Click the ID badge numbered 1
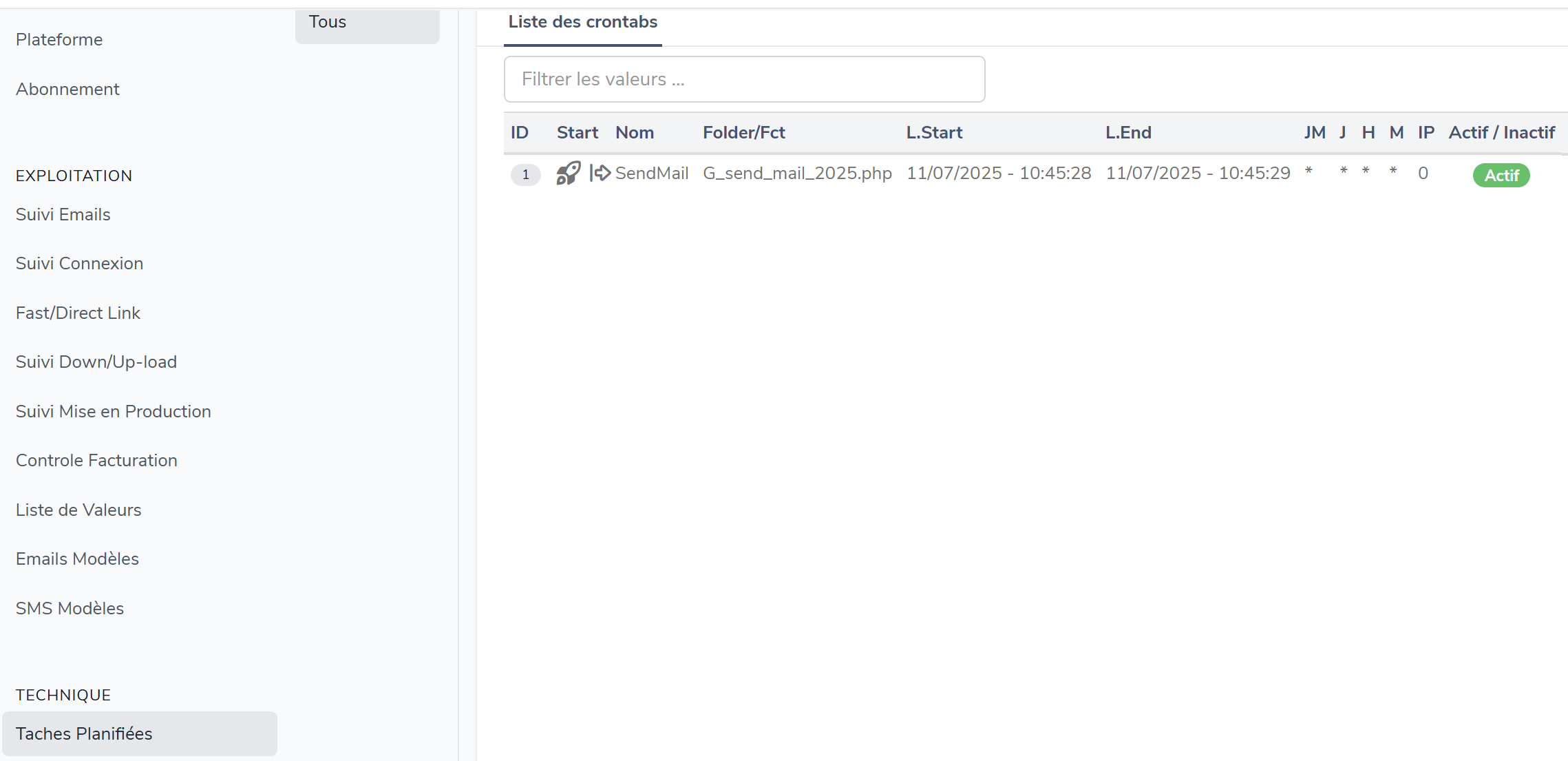 tap(525, 175)
